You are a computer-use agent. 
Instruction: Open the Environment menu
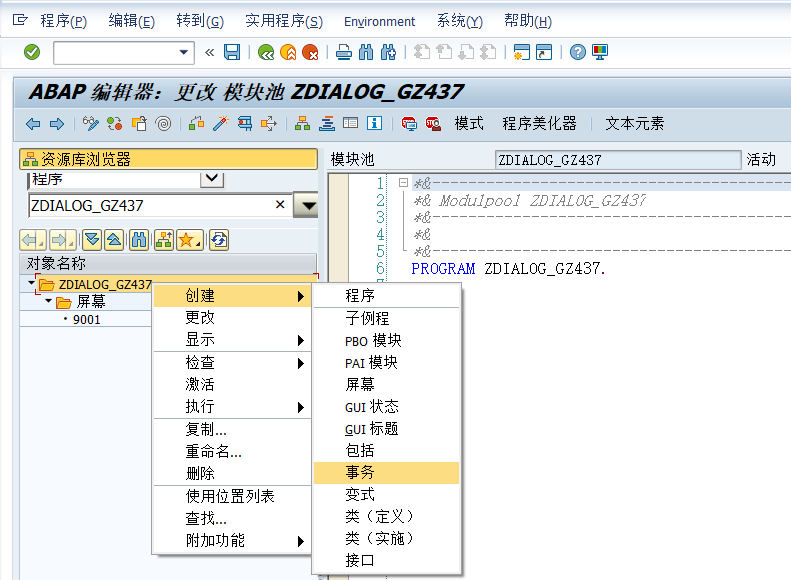[379, 22]
